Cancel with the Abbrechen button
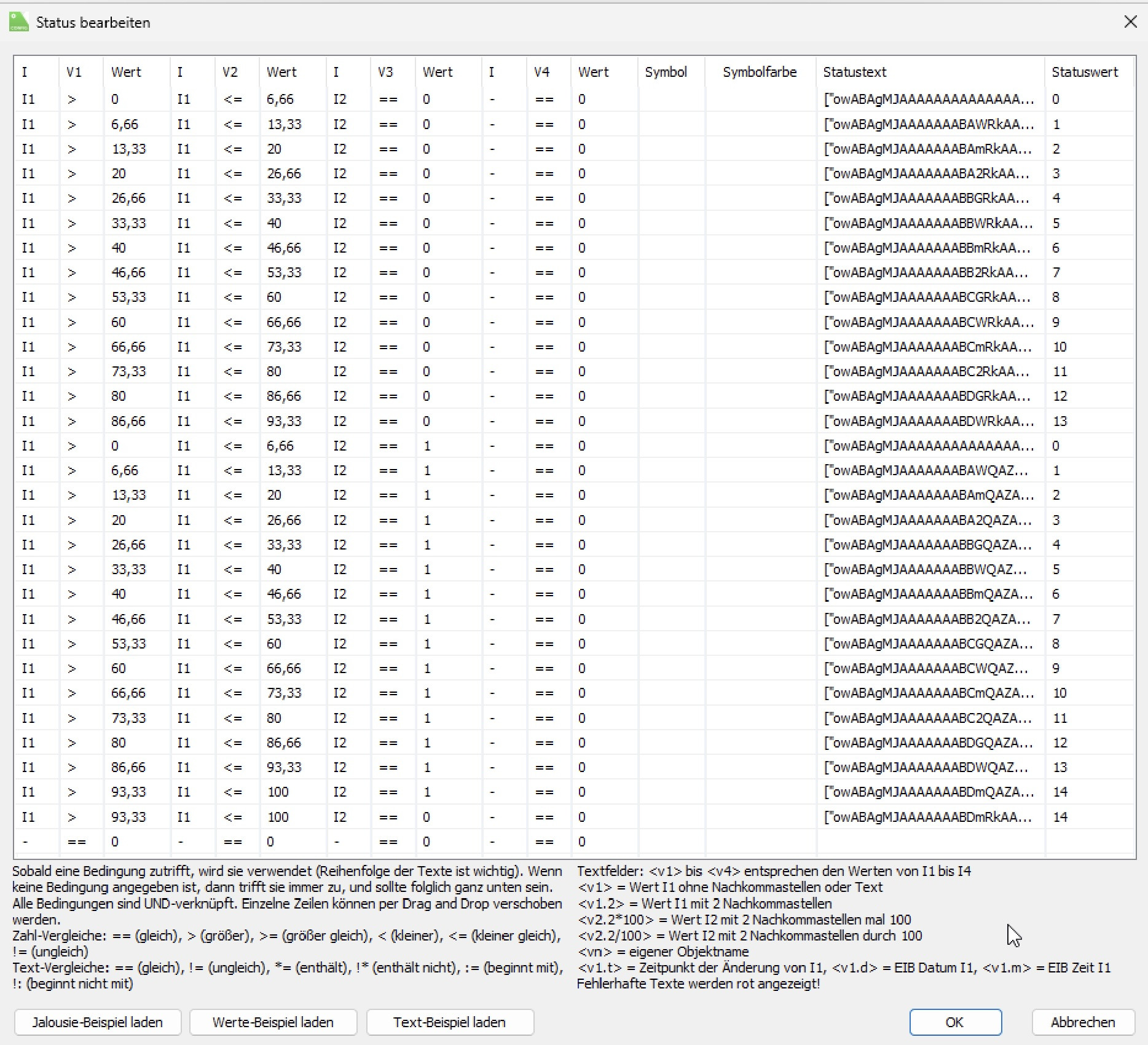The image size is (1148, 1045). pos(1083,1022)
